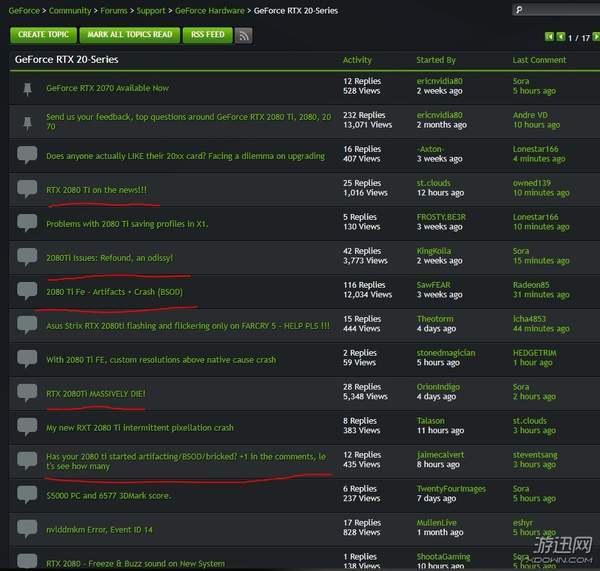Open topic Problems with 2080 Ti saving profiles

pyautogui.click(x=127, y=224)
